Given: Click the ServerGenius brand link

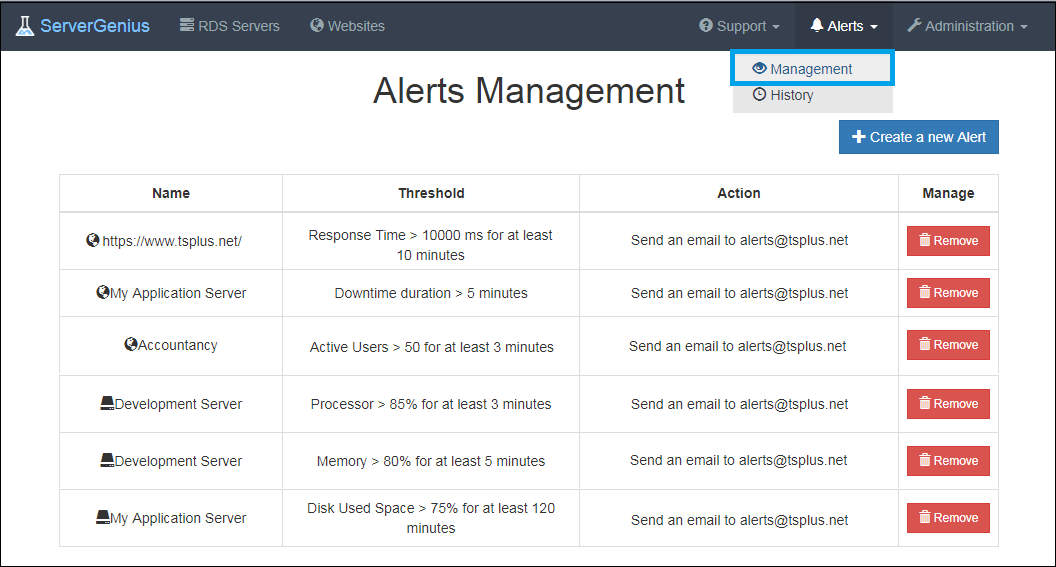Looking at the screenshot, I should (95, 26).
